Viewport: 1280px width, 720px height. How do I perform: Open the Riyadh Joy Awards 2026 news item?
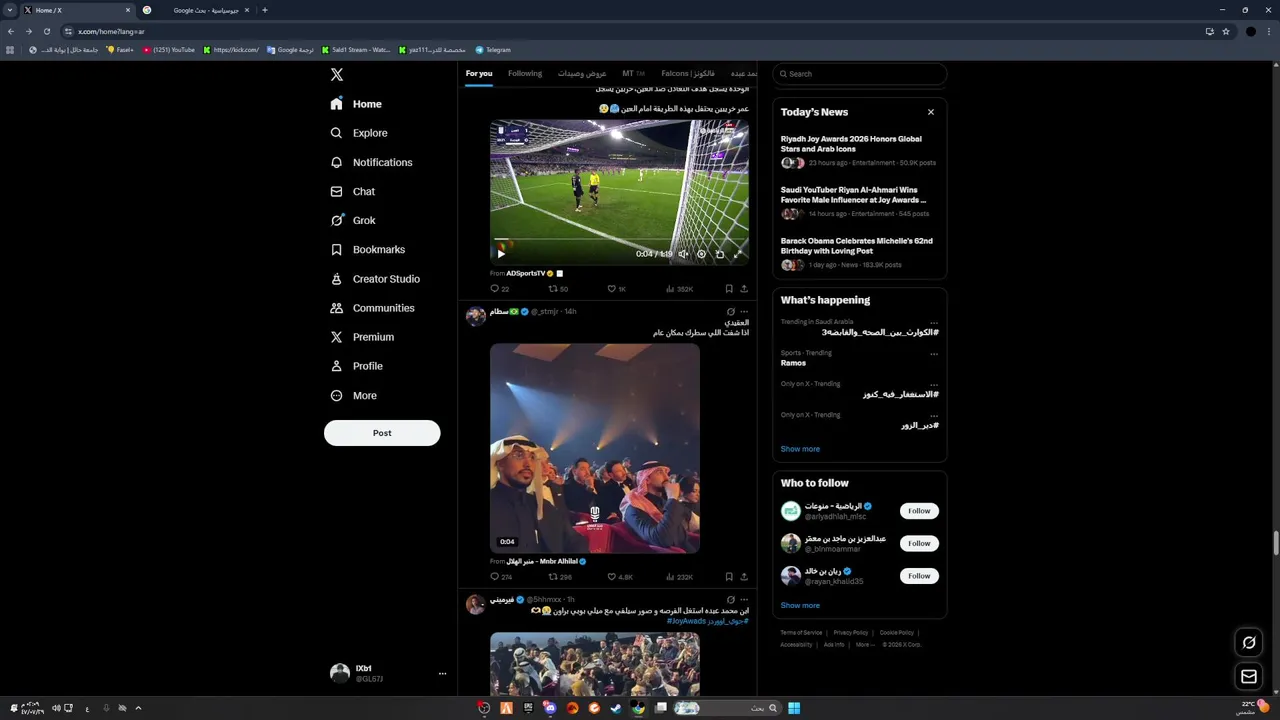tap(859, 151)
